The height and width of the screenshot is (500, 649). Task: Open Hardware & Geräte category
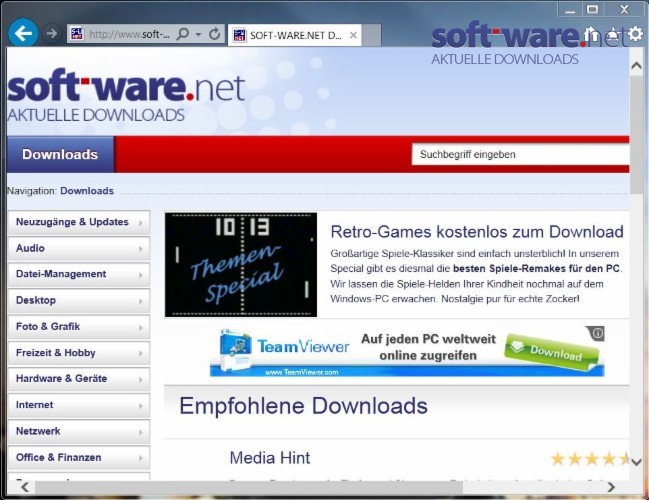click(79, 379)
